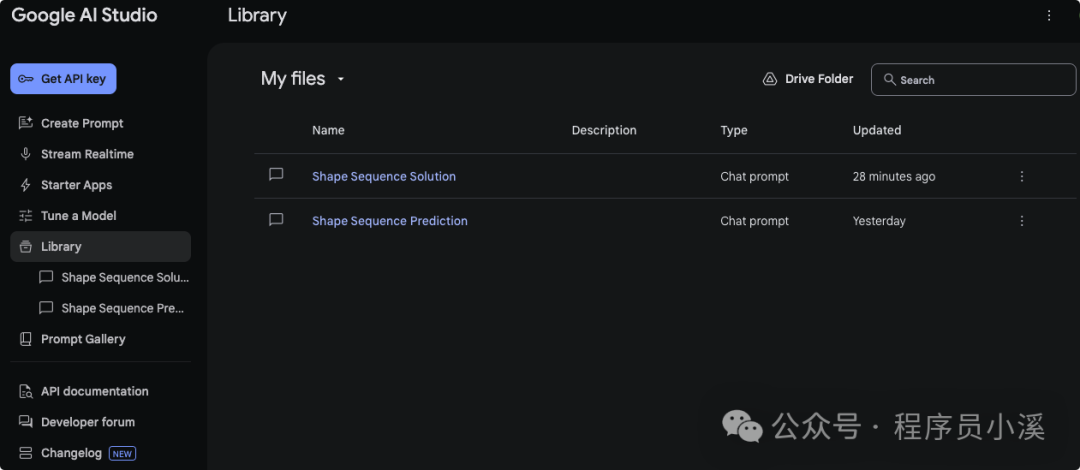Open the API documentation link
Image resolution: width=1080 pixels, height=470 pixels.
coord(94,391)
